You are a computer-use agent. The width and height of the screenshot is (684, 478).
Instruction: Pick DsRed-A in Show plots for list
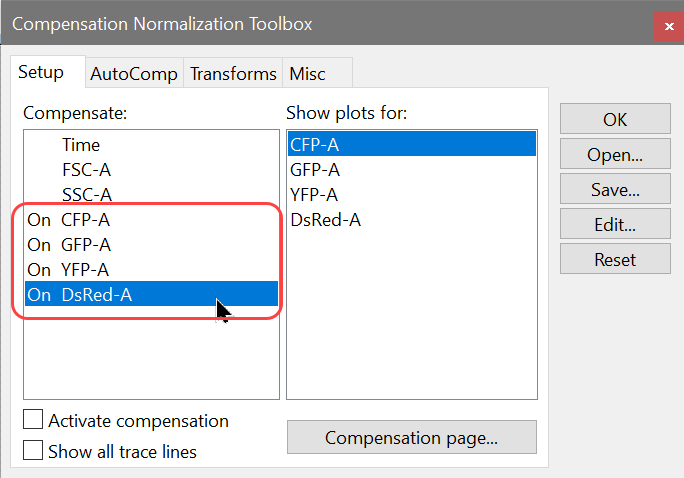tap(325, 220)
